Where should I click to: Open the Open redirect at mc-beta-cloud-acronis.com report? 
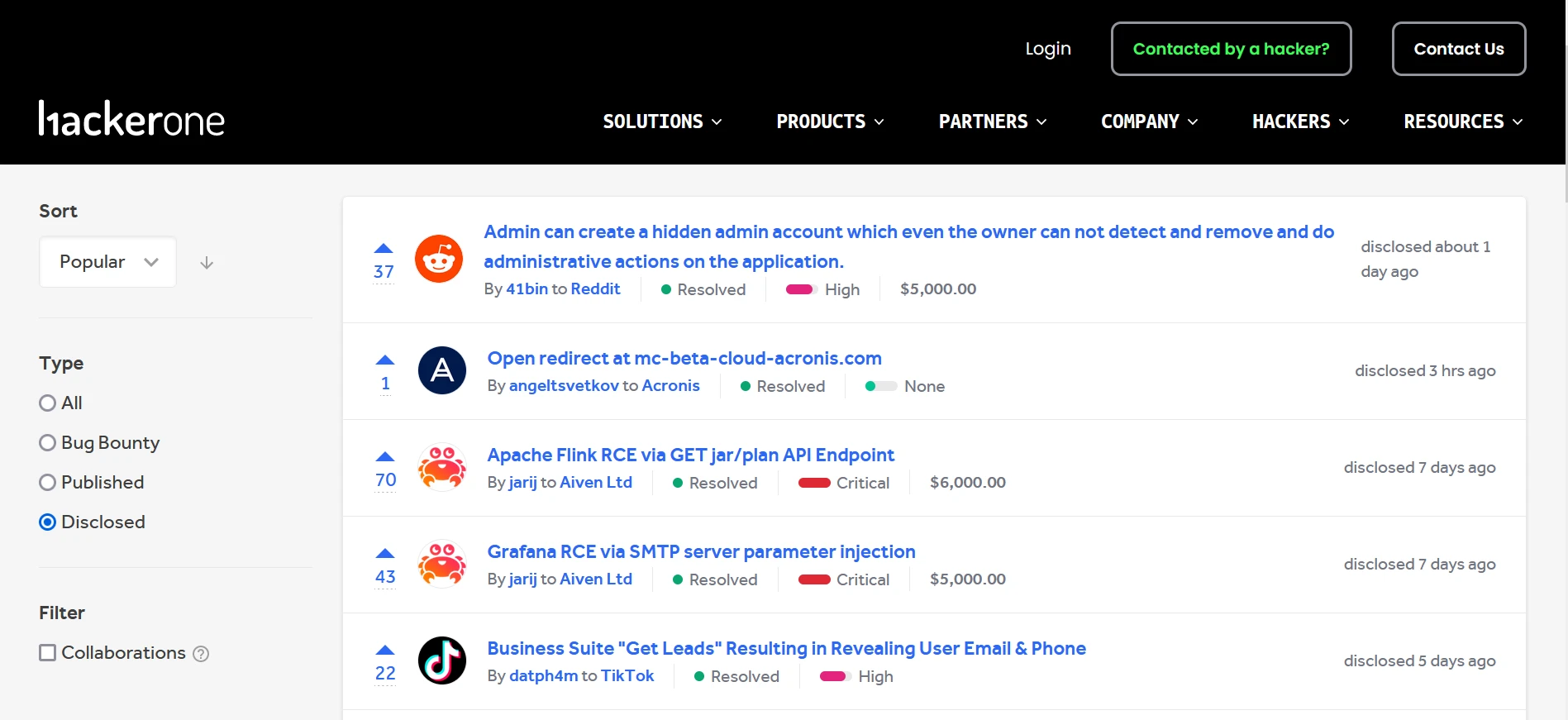[684, 358]
